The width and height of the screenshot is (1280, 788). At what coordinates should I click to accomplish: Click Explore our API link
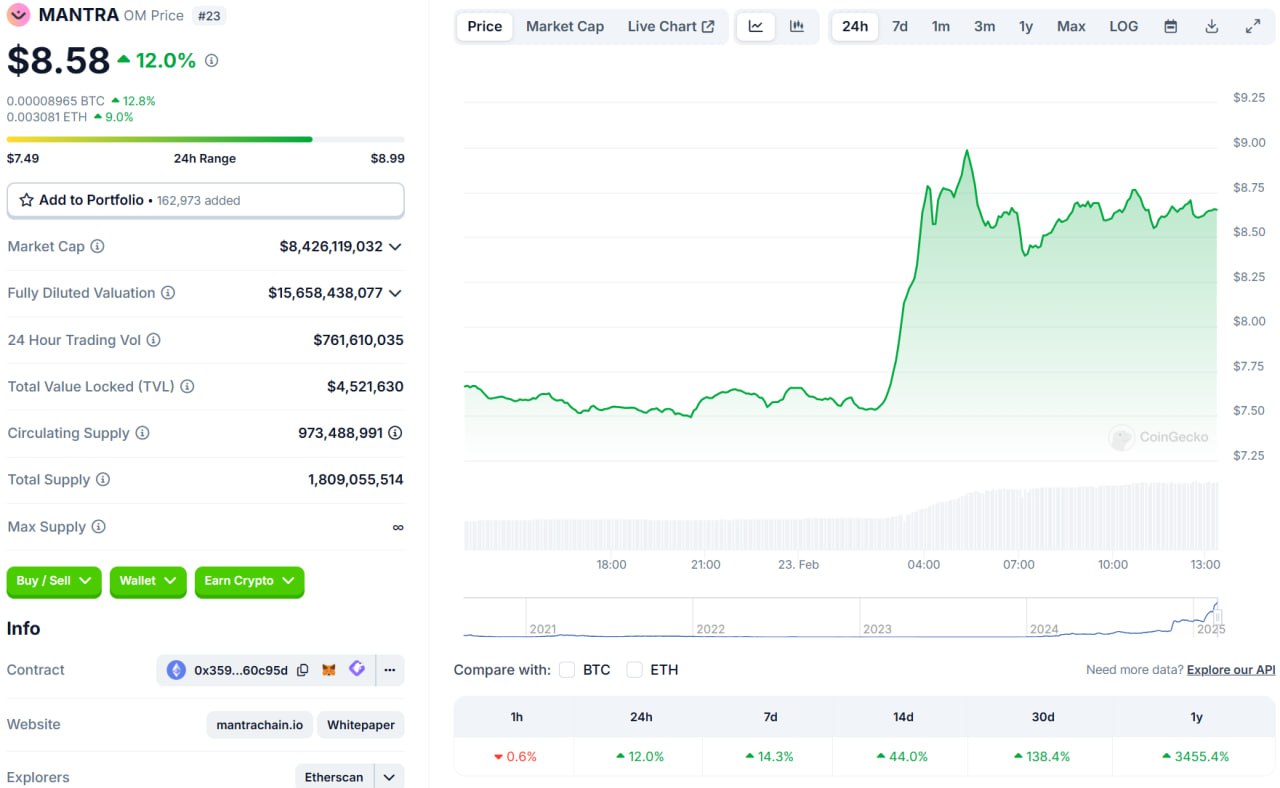(x=1231, y=670)
